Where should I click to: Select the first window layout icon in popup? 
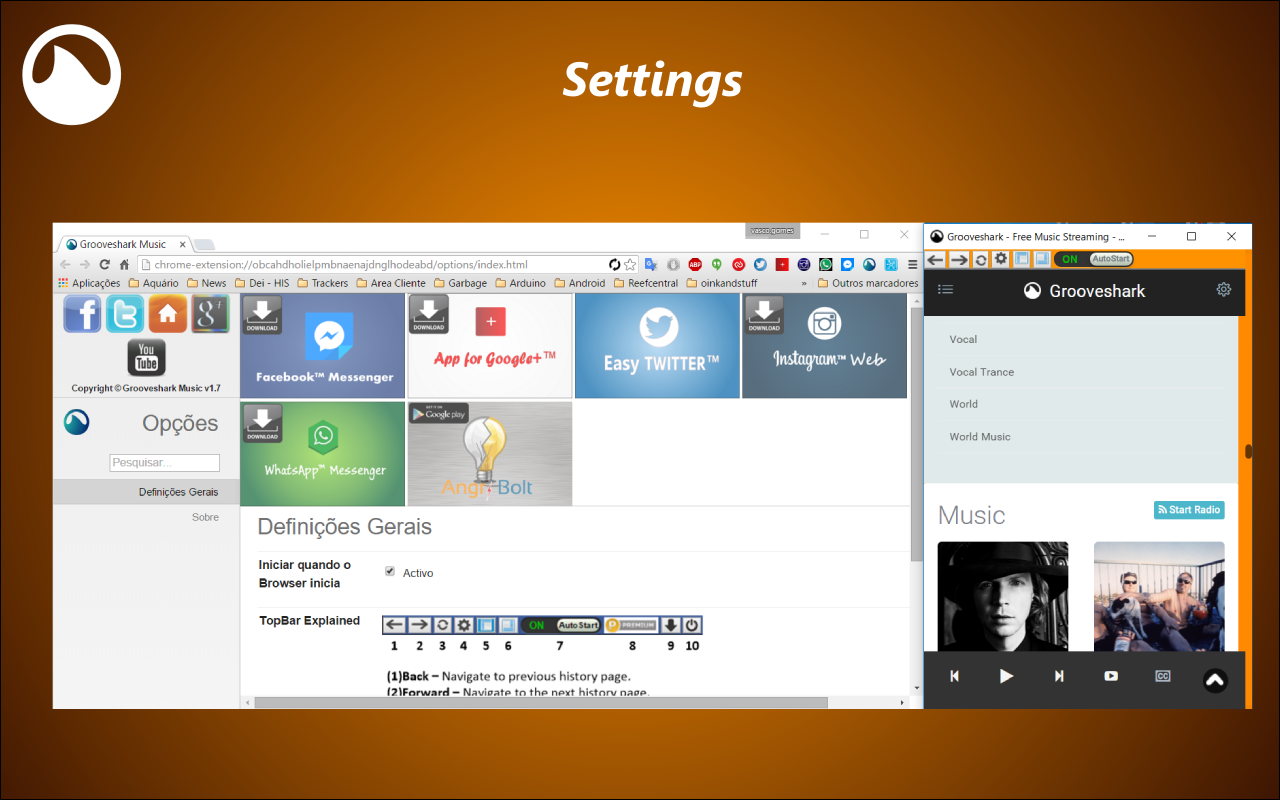(x=1022, y=260)
